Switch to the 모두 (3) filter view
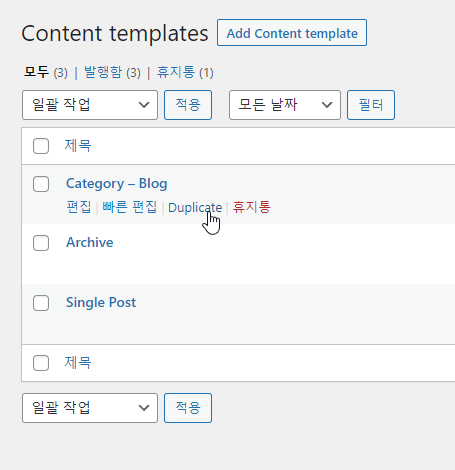The width and height of the screenshot is (455, 470). 46,72
